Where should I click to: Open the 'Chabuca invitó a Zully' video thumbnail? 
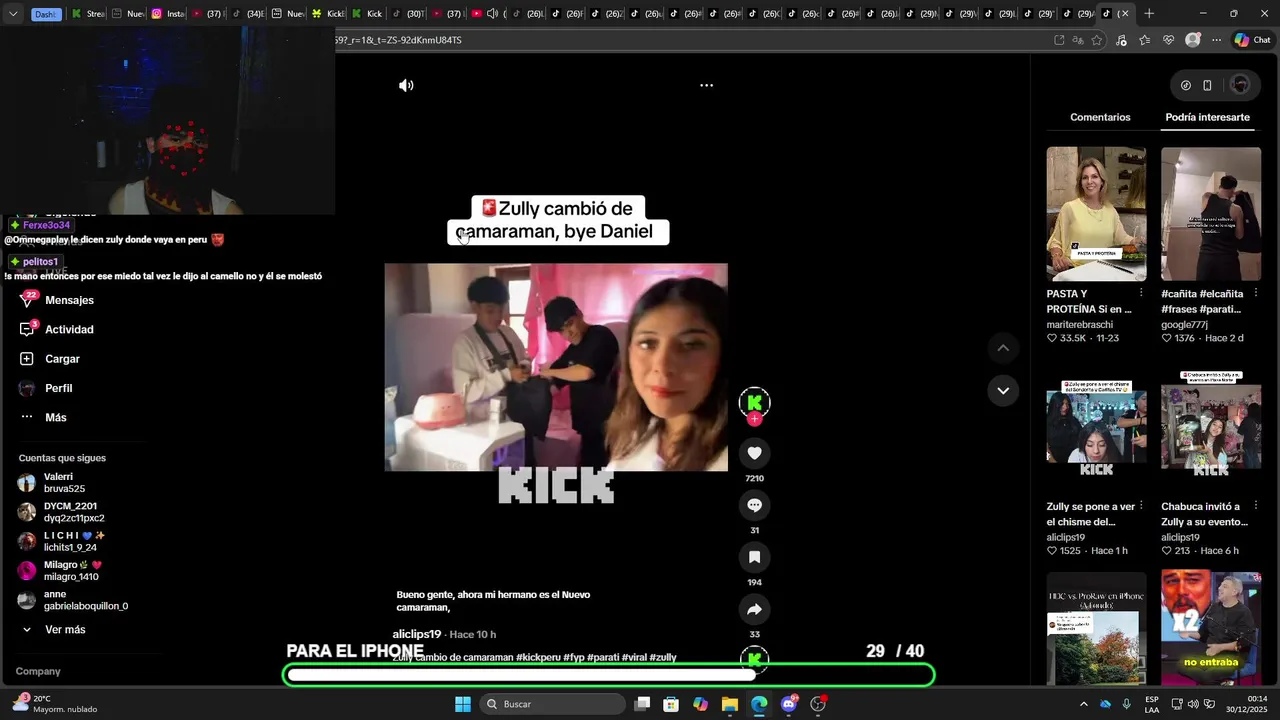coord(1211,426)
